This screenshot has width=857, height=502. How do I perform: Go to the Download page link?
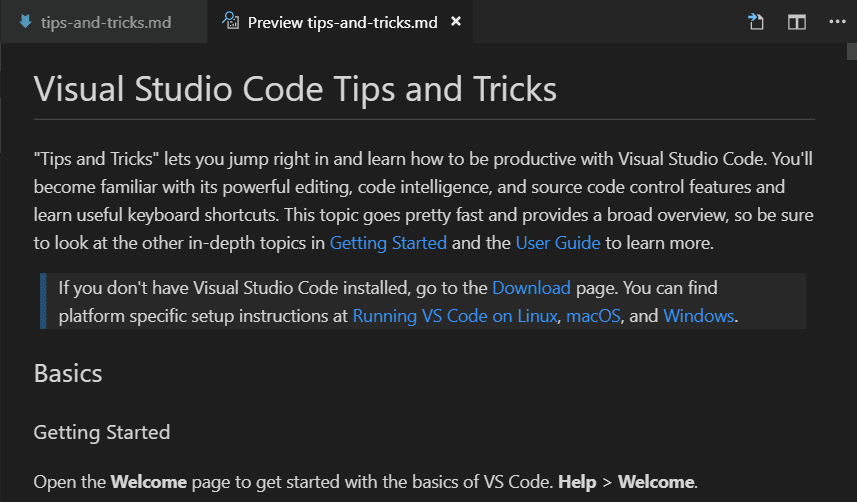531,288
